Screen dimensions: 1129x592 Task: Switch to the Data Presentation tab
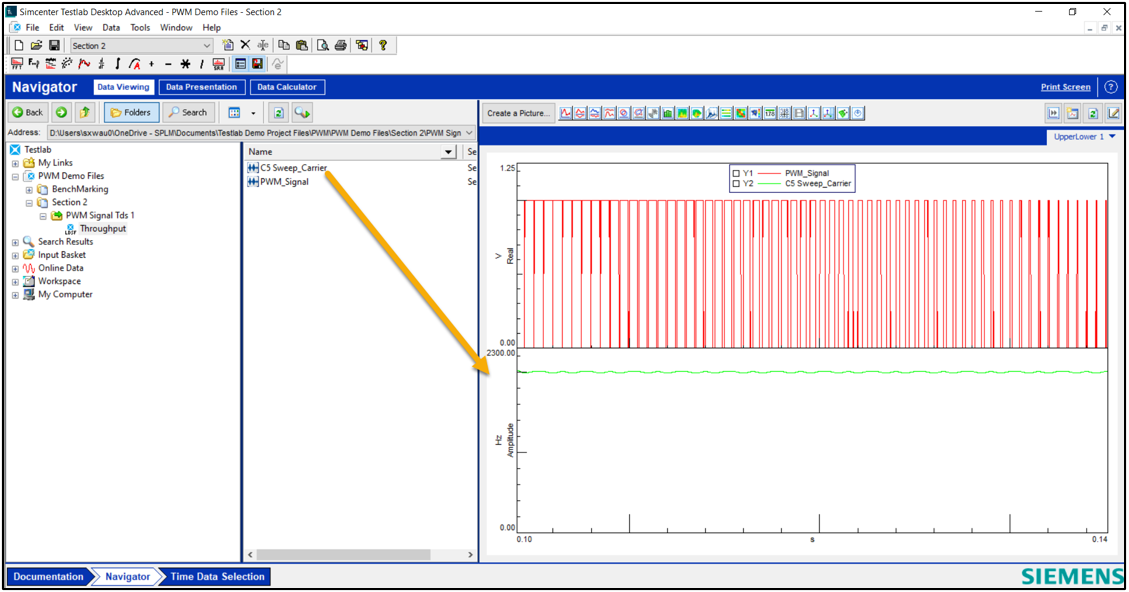[x=202, y=87]
